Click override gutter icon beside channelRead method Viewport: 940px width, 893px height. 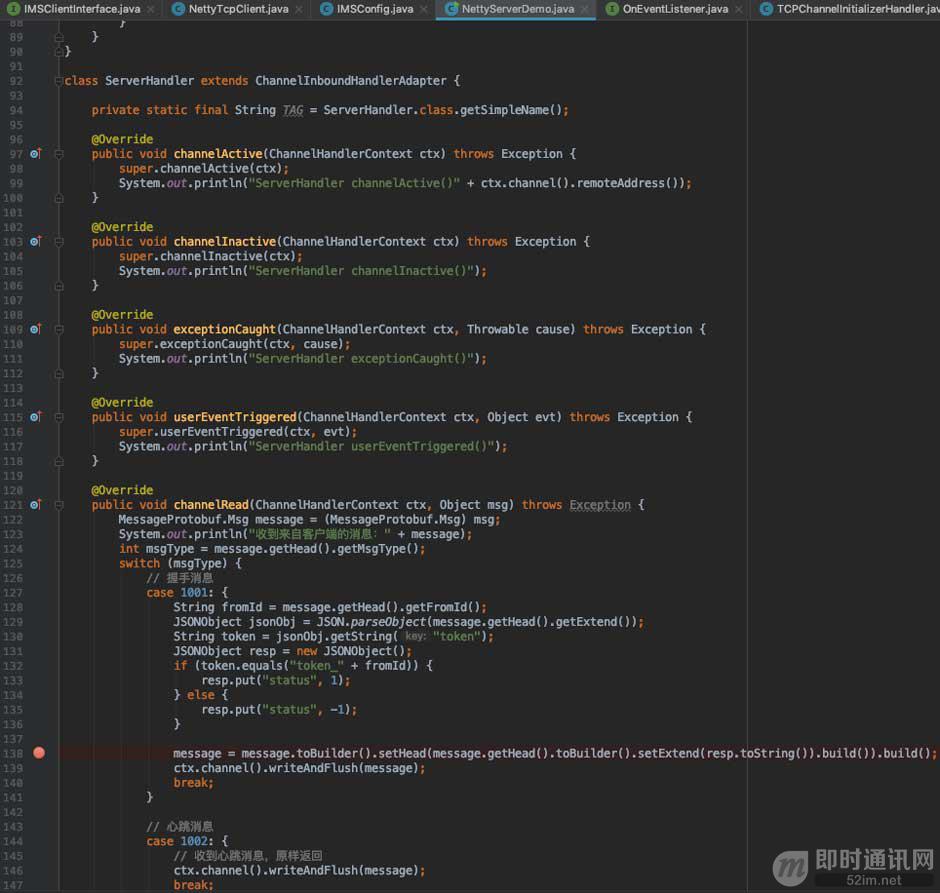[x=36, y=505]
